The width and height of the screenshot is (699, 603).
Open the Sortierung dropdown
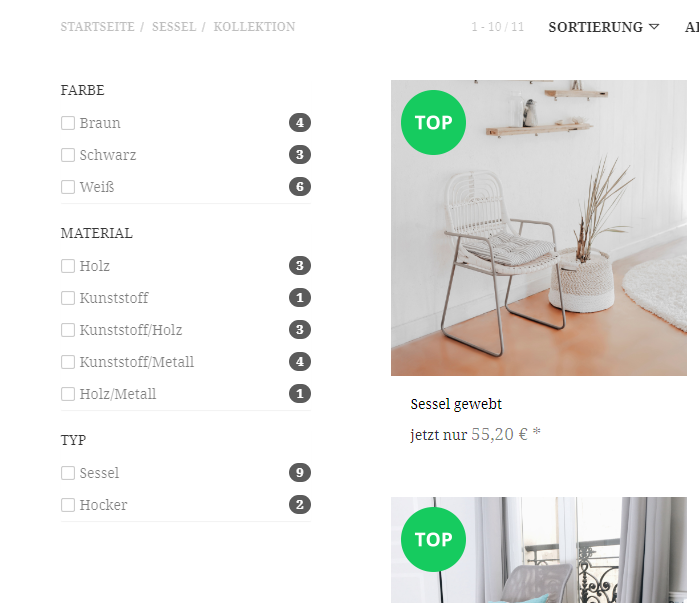(x=604, y=27)
